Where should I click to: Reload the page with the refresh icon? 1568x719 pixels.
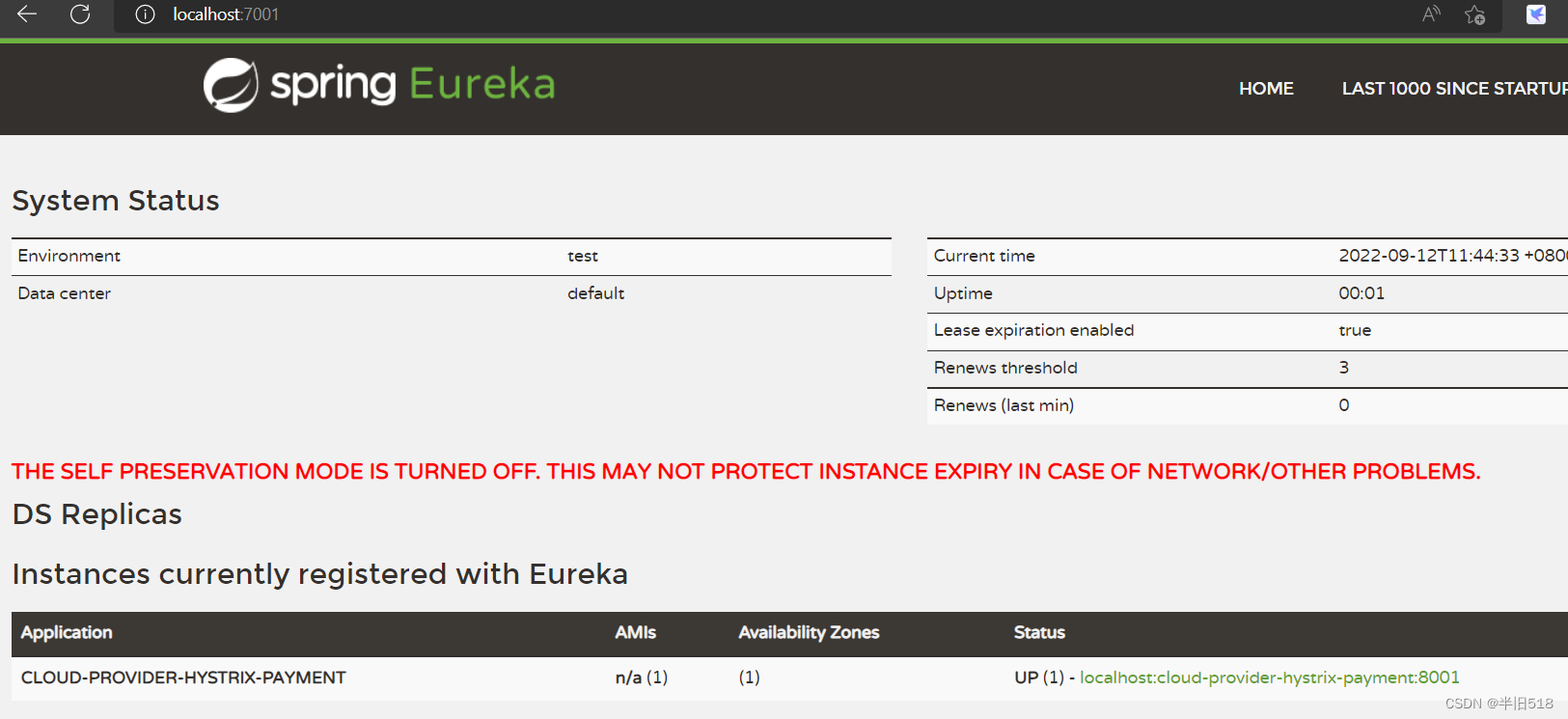click(x=80, y=14)
